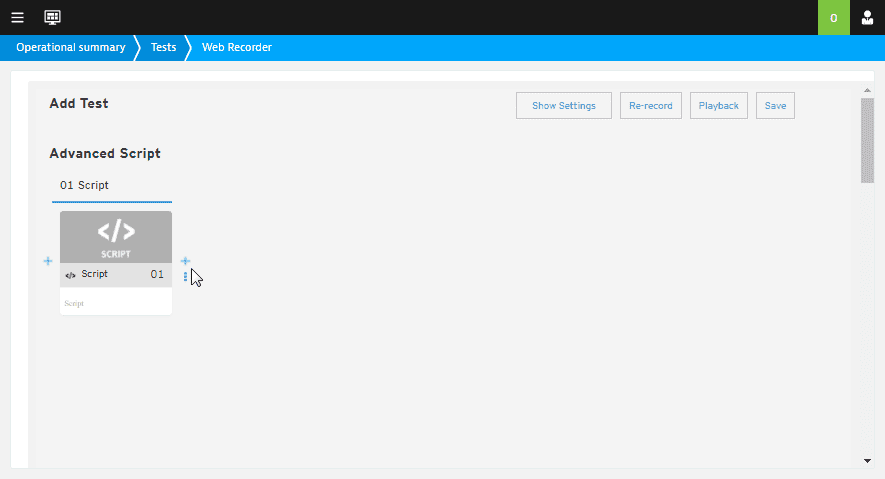Screen dimensions: 885x479
Task: Click the Advanced Script heading
Action: [105, 153]
